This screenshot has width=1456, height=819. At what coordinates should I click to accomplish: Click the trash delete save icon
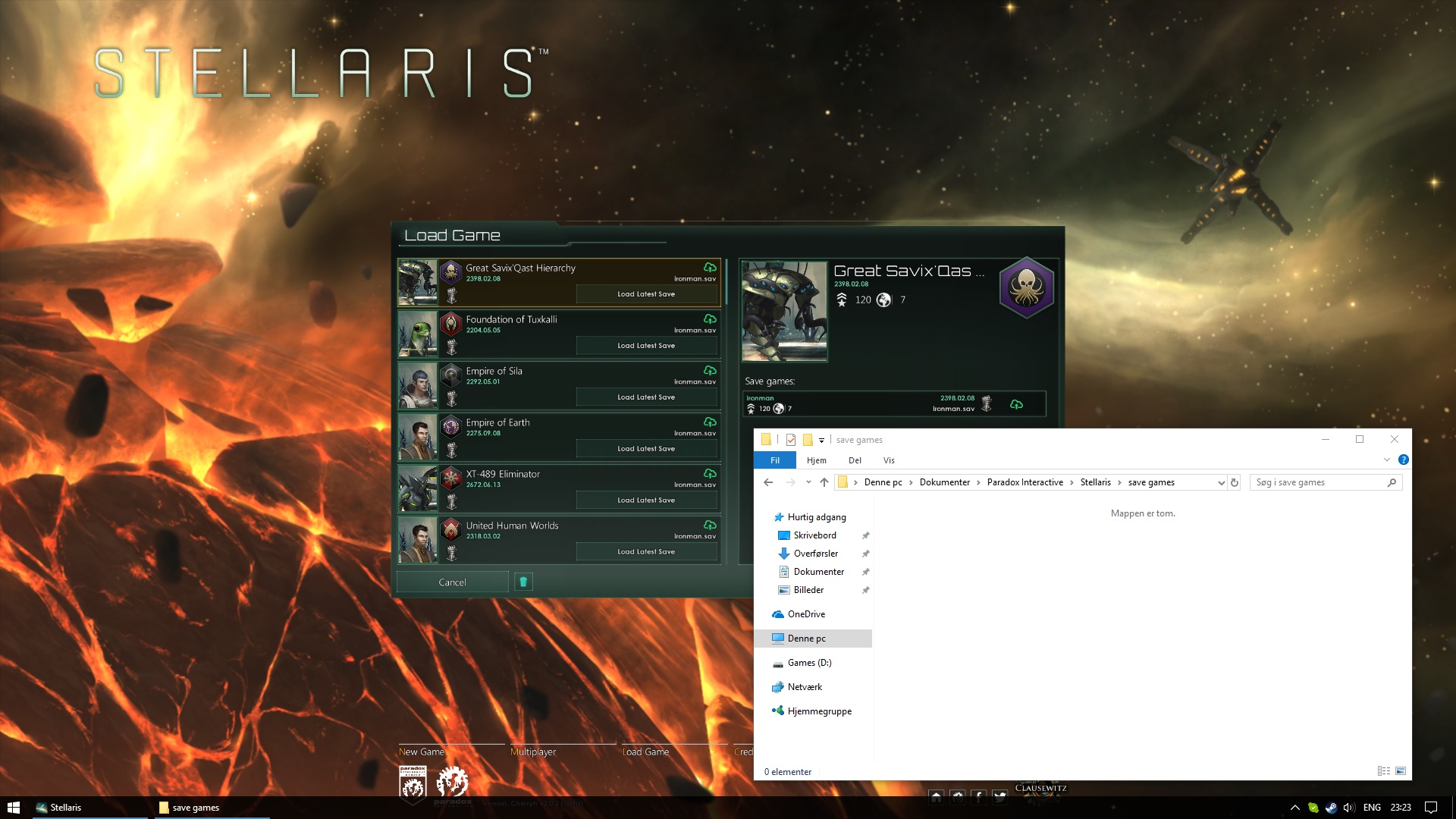pyautogui.click(x=523, y=582)
